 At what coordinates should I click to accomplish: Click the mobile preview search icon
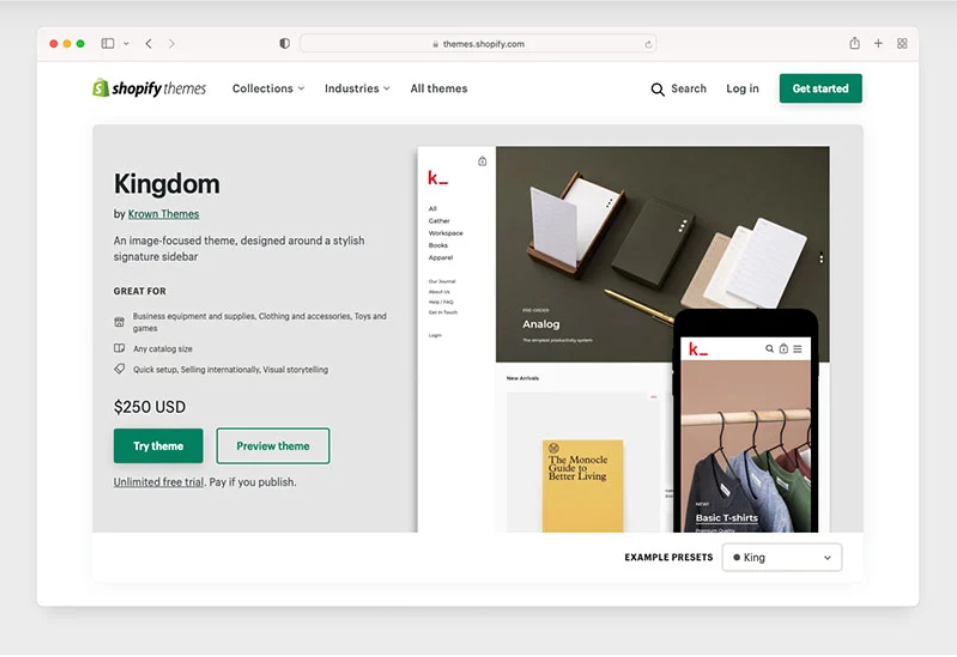point(770,349)
